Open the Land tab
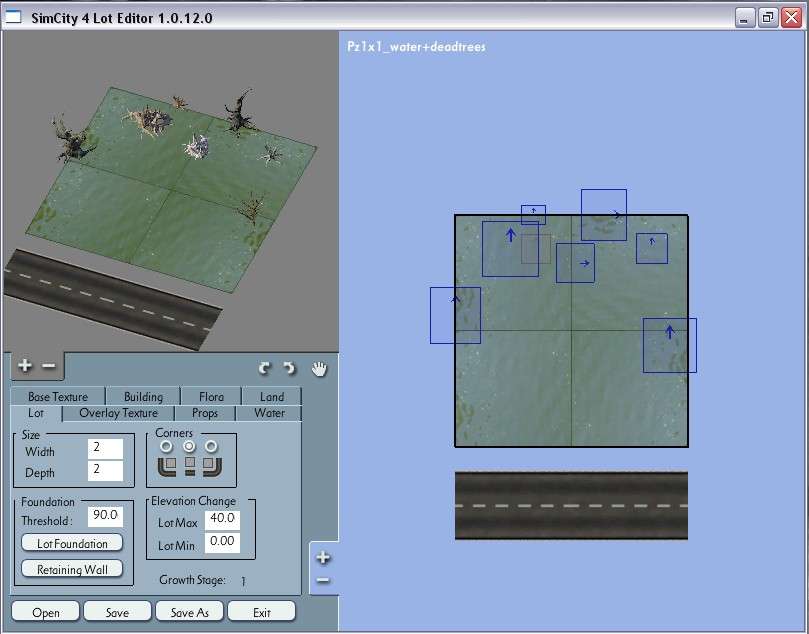Screen dimensions: 809x634 pos(272,396)
